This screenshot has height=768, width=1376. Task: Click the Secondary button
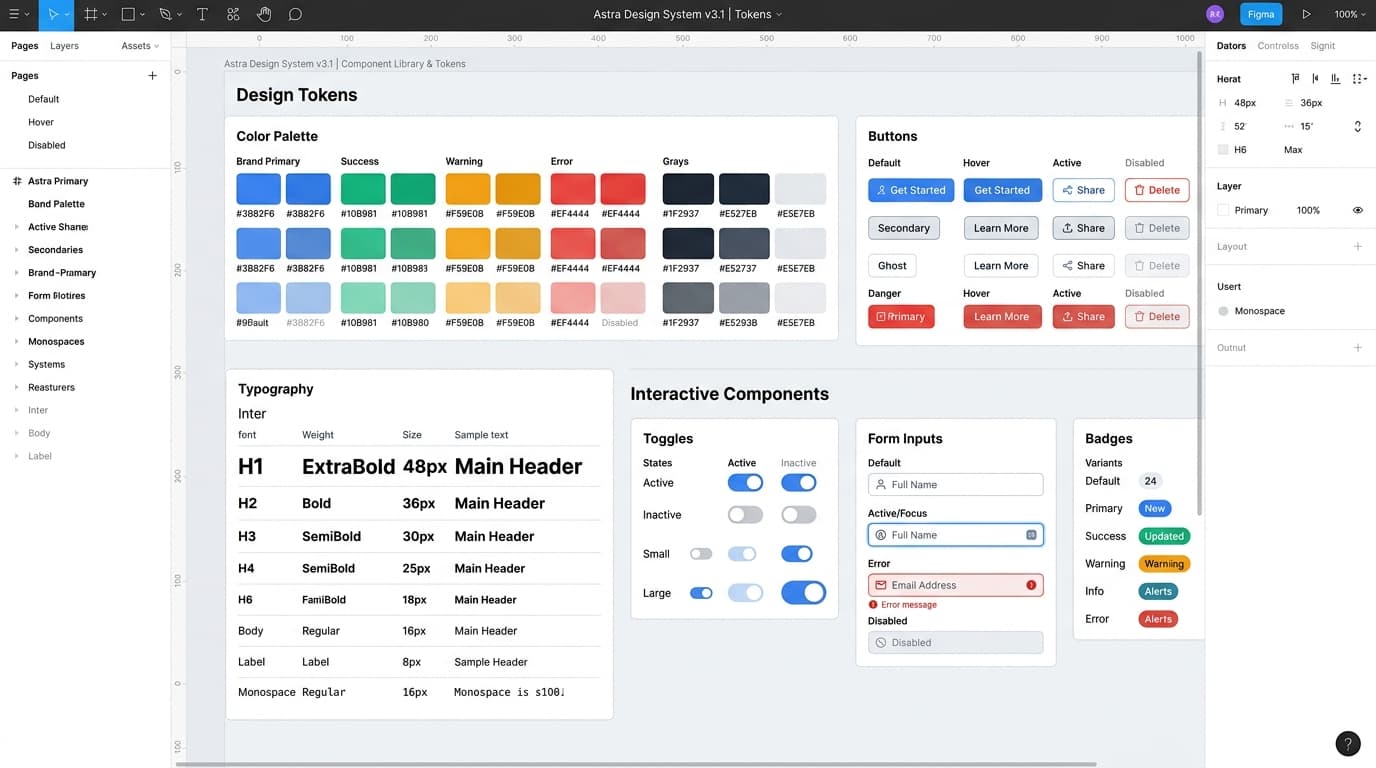point(904,228)
